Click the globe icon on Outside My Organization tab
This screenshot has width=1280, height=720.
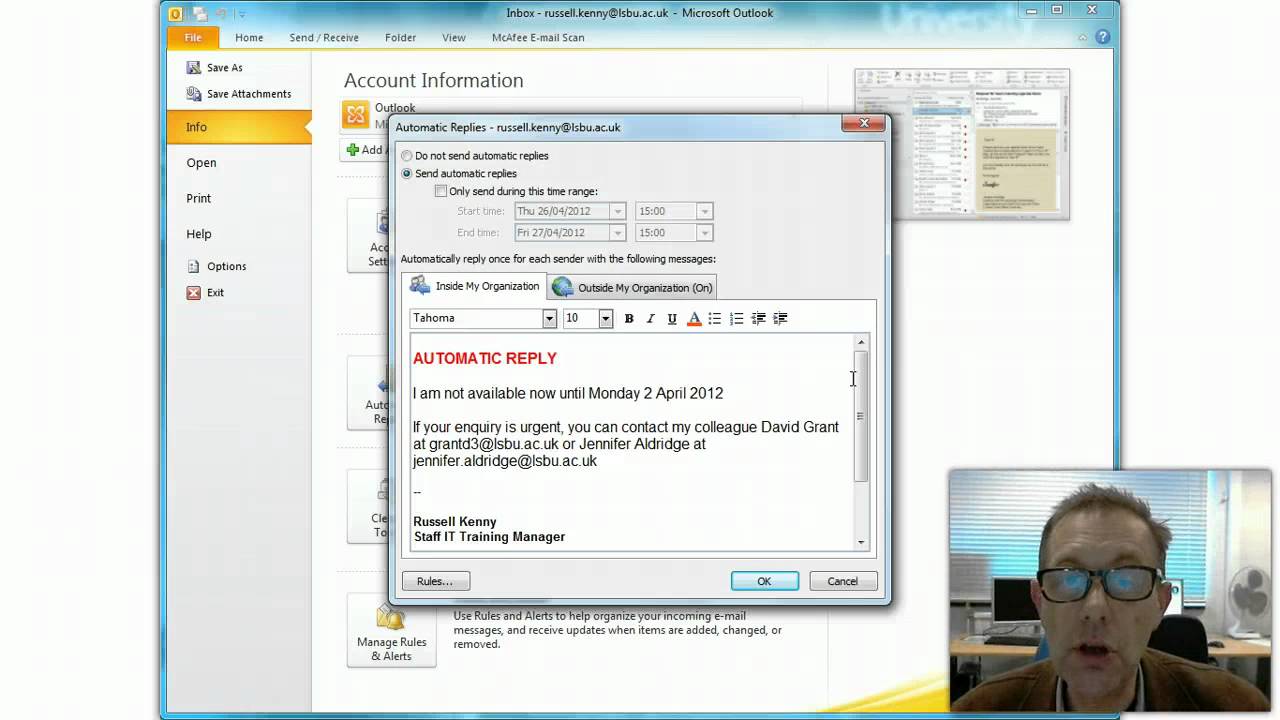[x=563, y=287]
